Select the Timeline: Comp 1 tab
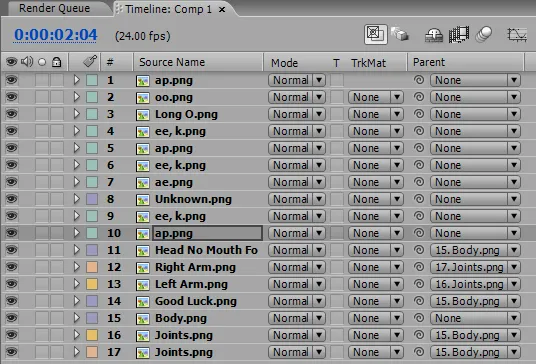 [168, 9]
